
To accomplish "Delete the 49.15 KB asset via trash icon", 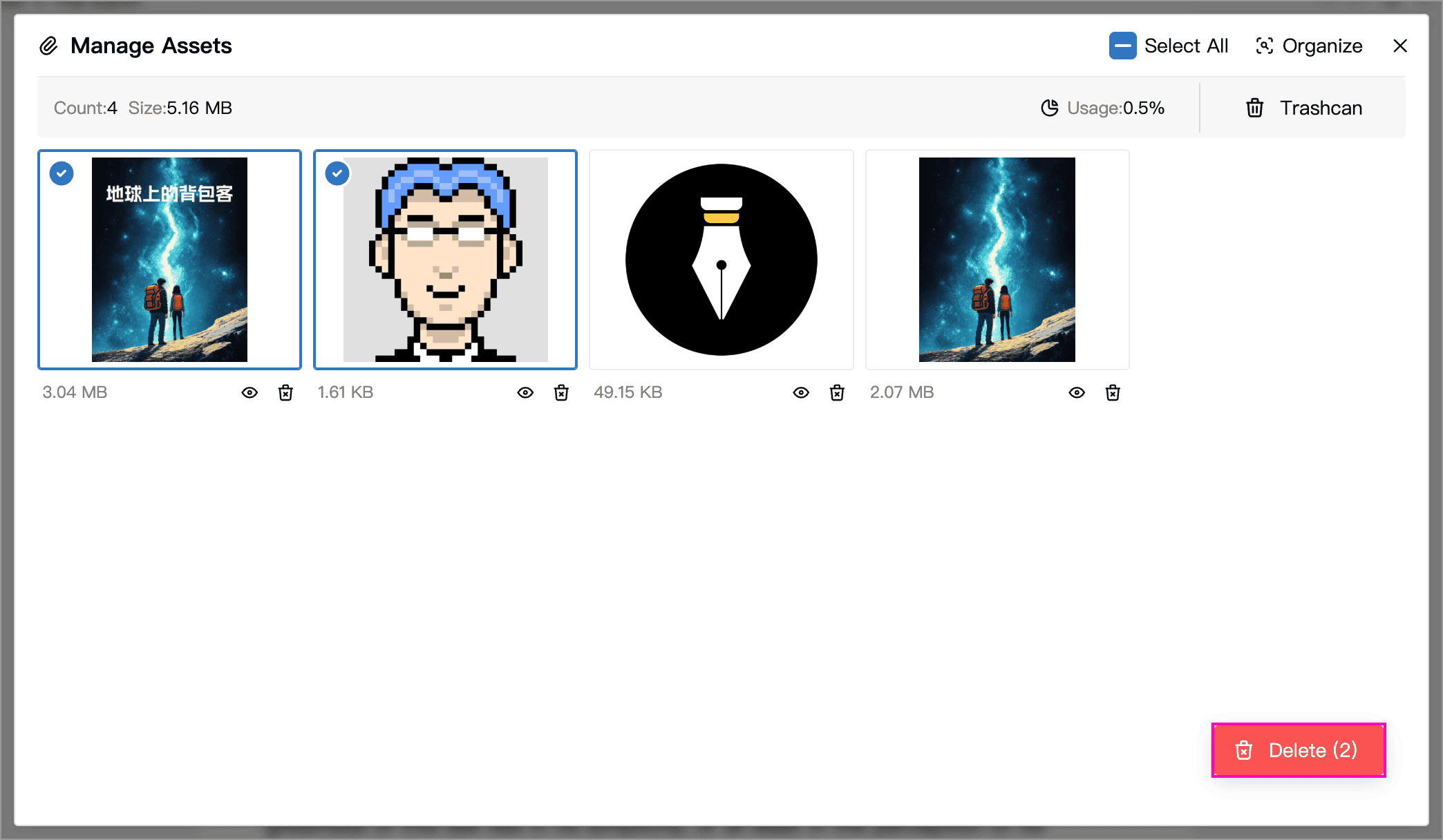I will tap(837, 393).
